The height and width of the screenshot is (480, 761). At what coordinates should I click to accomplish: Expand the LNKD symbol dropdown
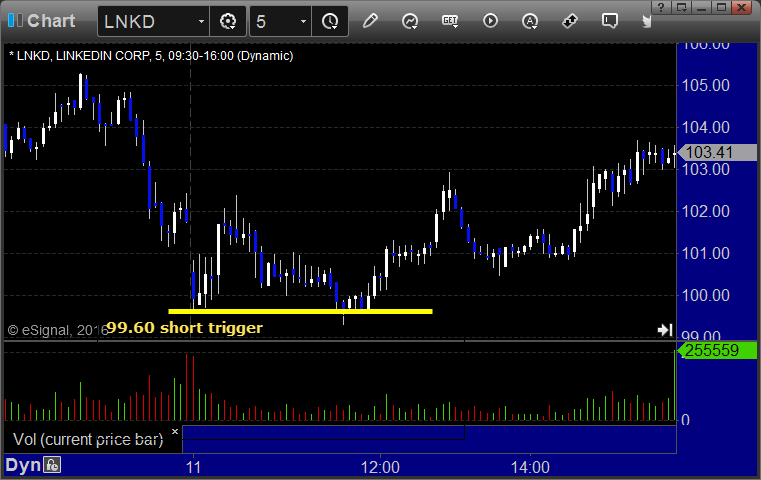tap(201, 21)
